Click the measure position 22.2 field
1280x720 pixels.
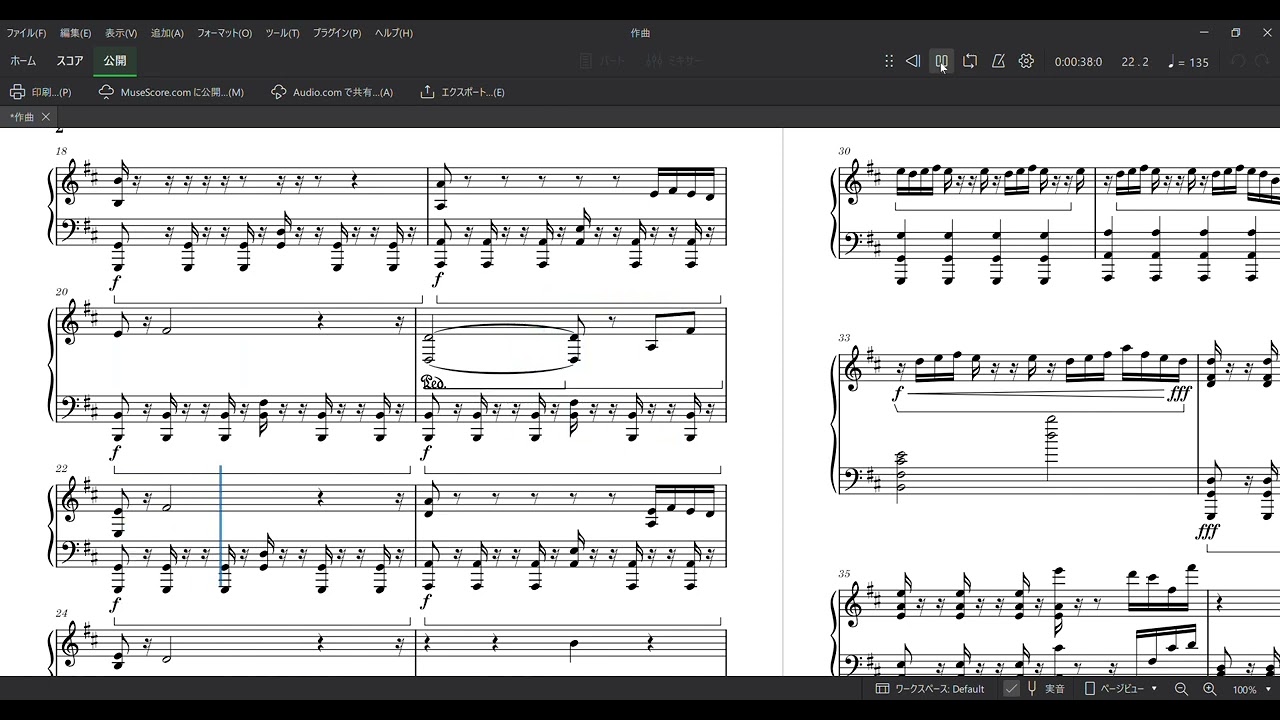tap(1135, 62)
